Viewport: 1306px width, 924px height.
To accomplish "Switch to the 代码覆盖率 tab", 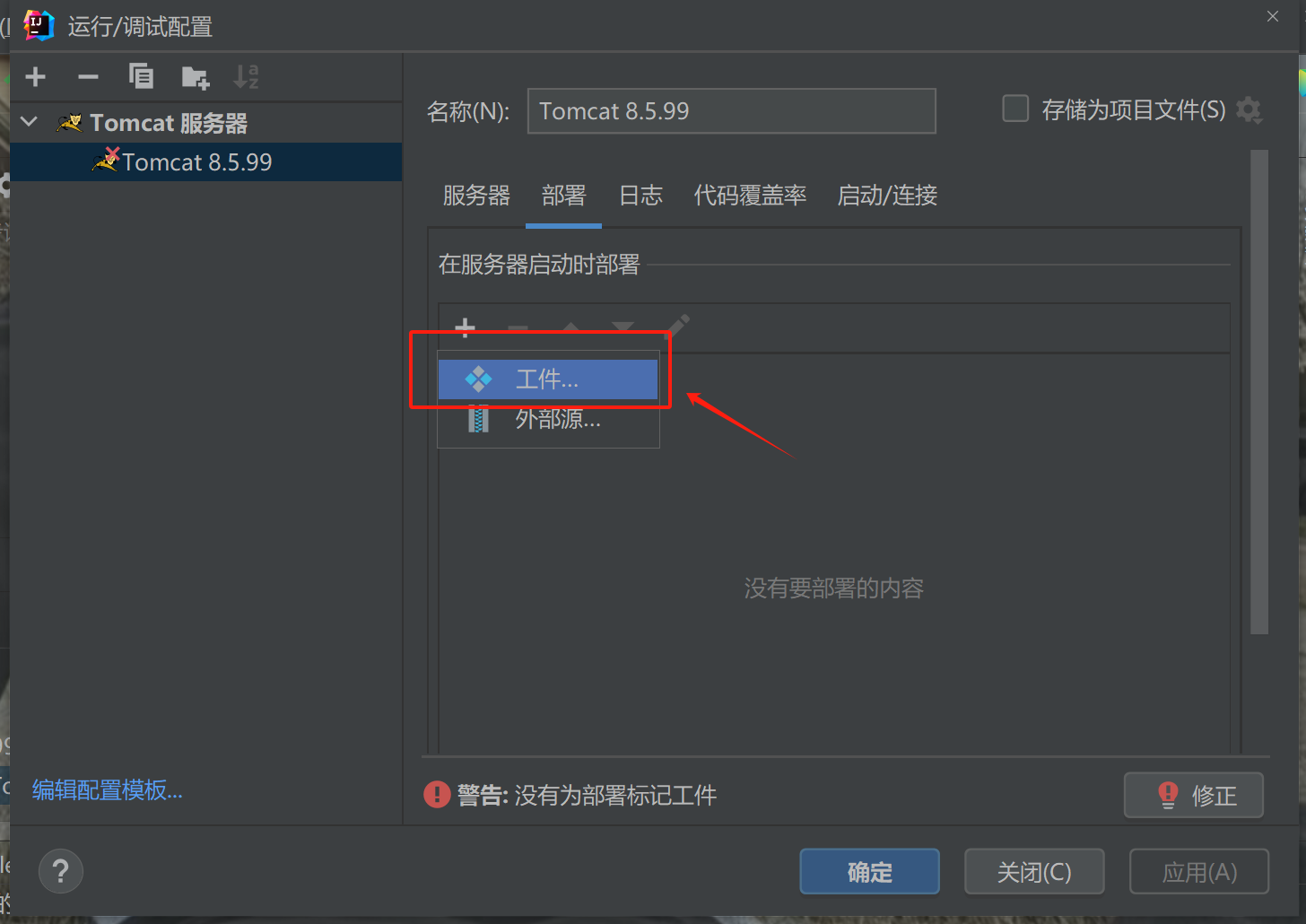I will 750,196.
